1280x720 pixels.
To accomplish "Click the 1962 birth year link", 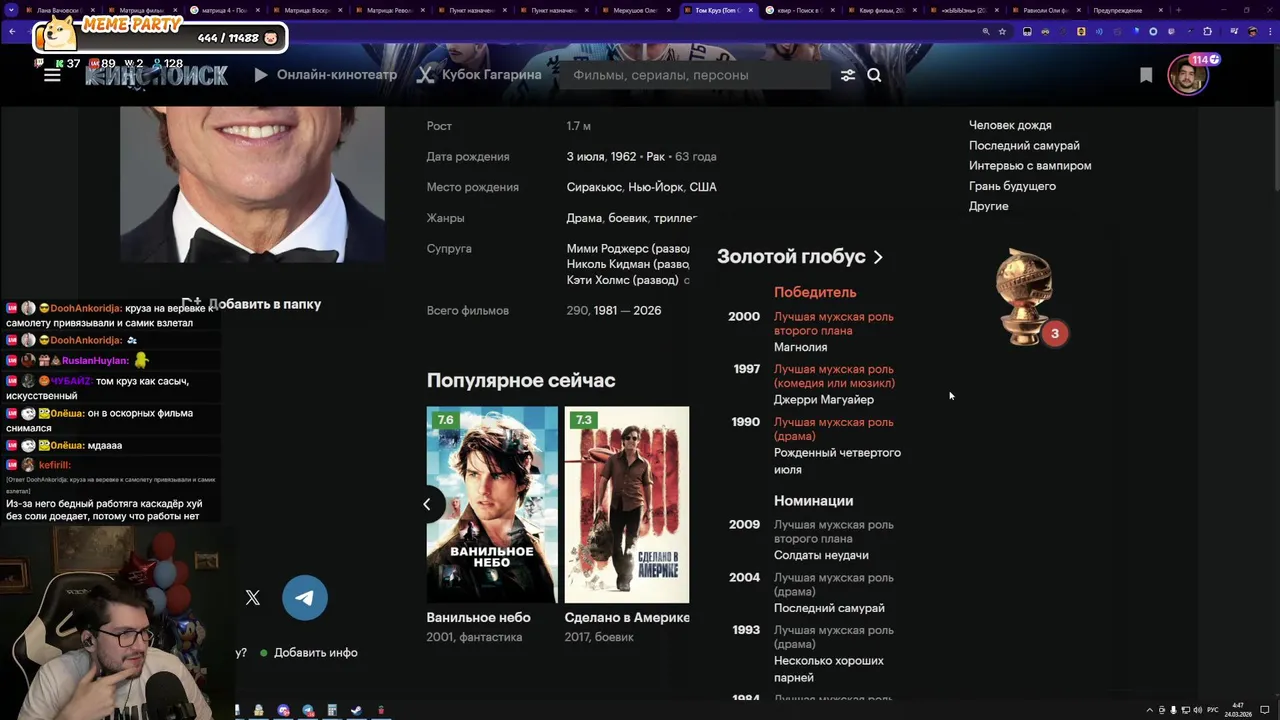I will [x=623, y=157].
